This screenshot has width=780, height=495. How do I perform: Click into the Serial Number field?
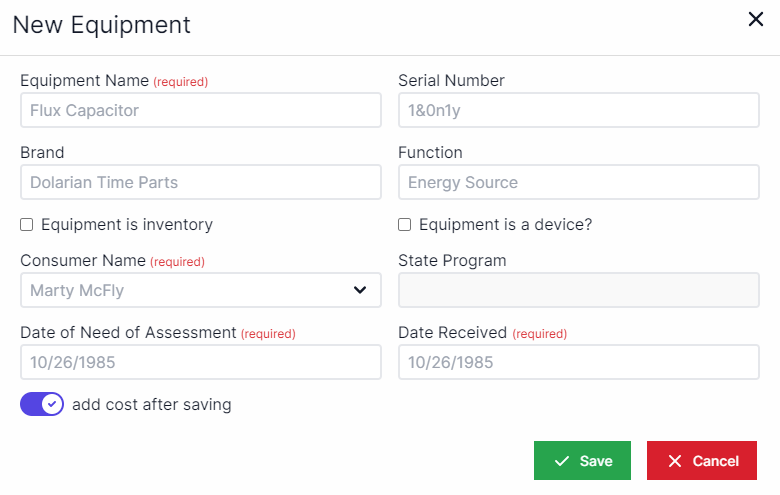[578, 110]
